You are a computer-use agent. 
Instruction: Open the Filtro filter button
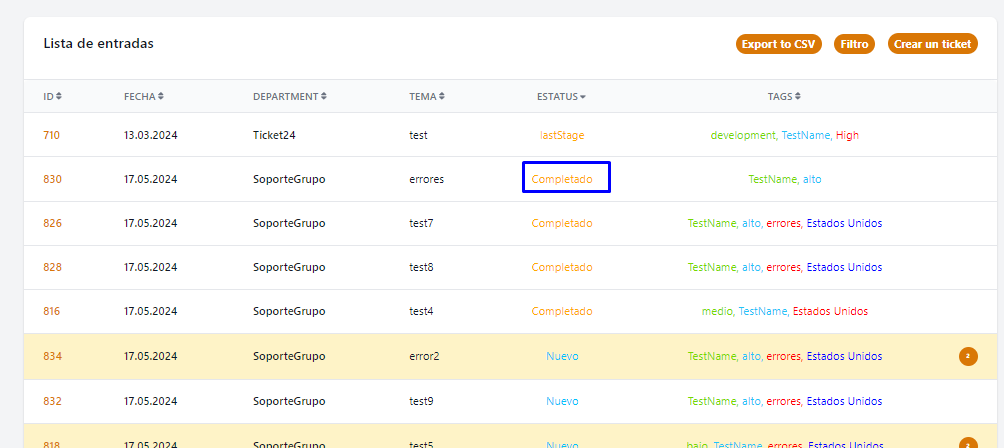coord(854,44)
